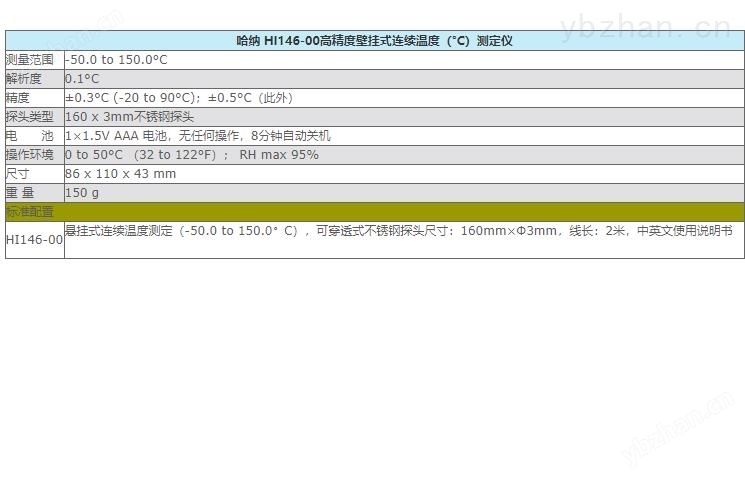Screen dimensions: 745x480
Task: Select the HI146-00 model cell
Action: [x=35, y=240]
